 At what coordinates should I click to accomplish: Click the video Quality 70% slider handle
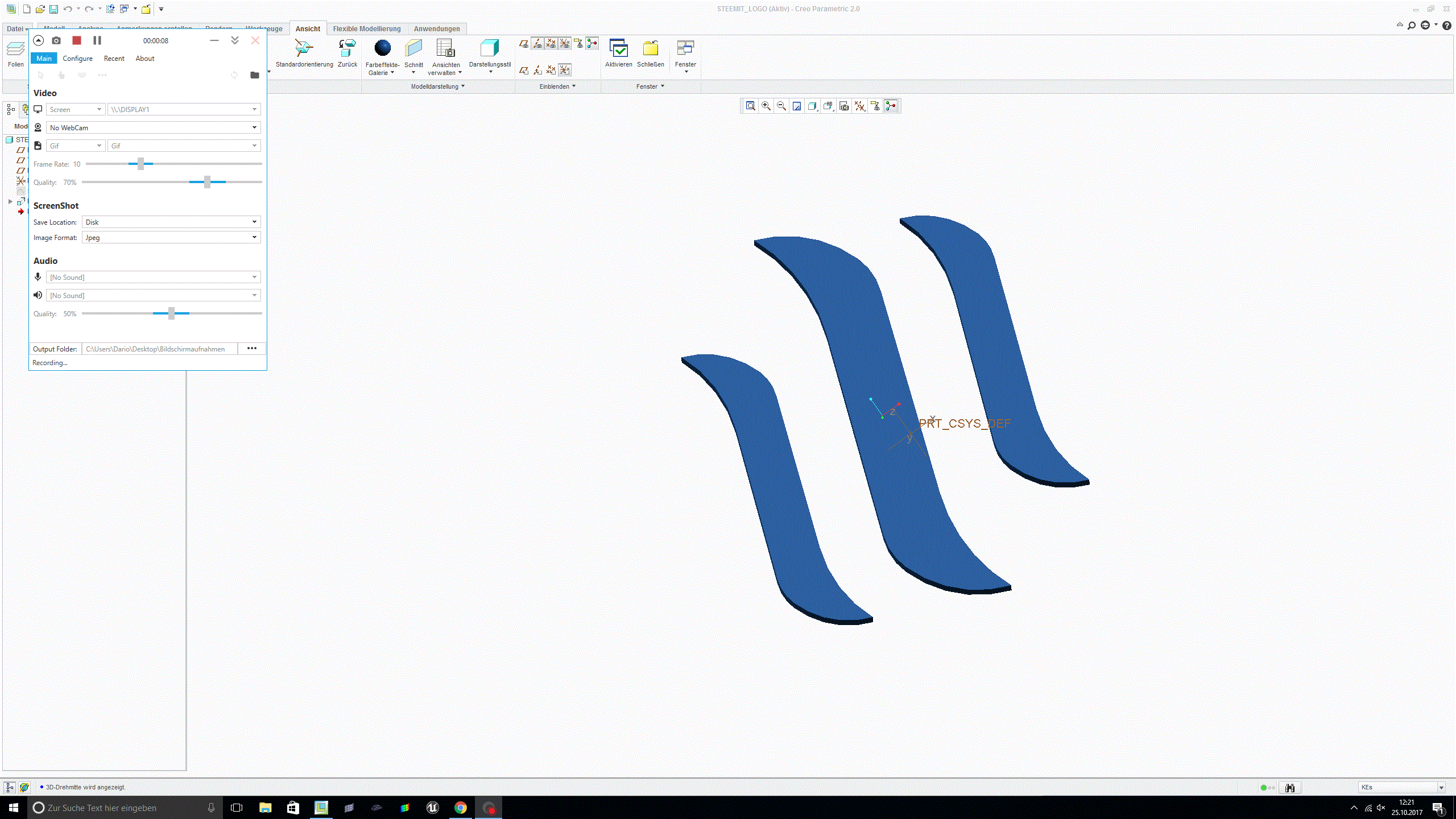coord(207,182)
